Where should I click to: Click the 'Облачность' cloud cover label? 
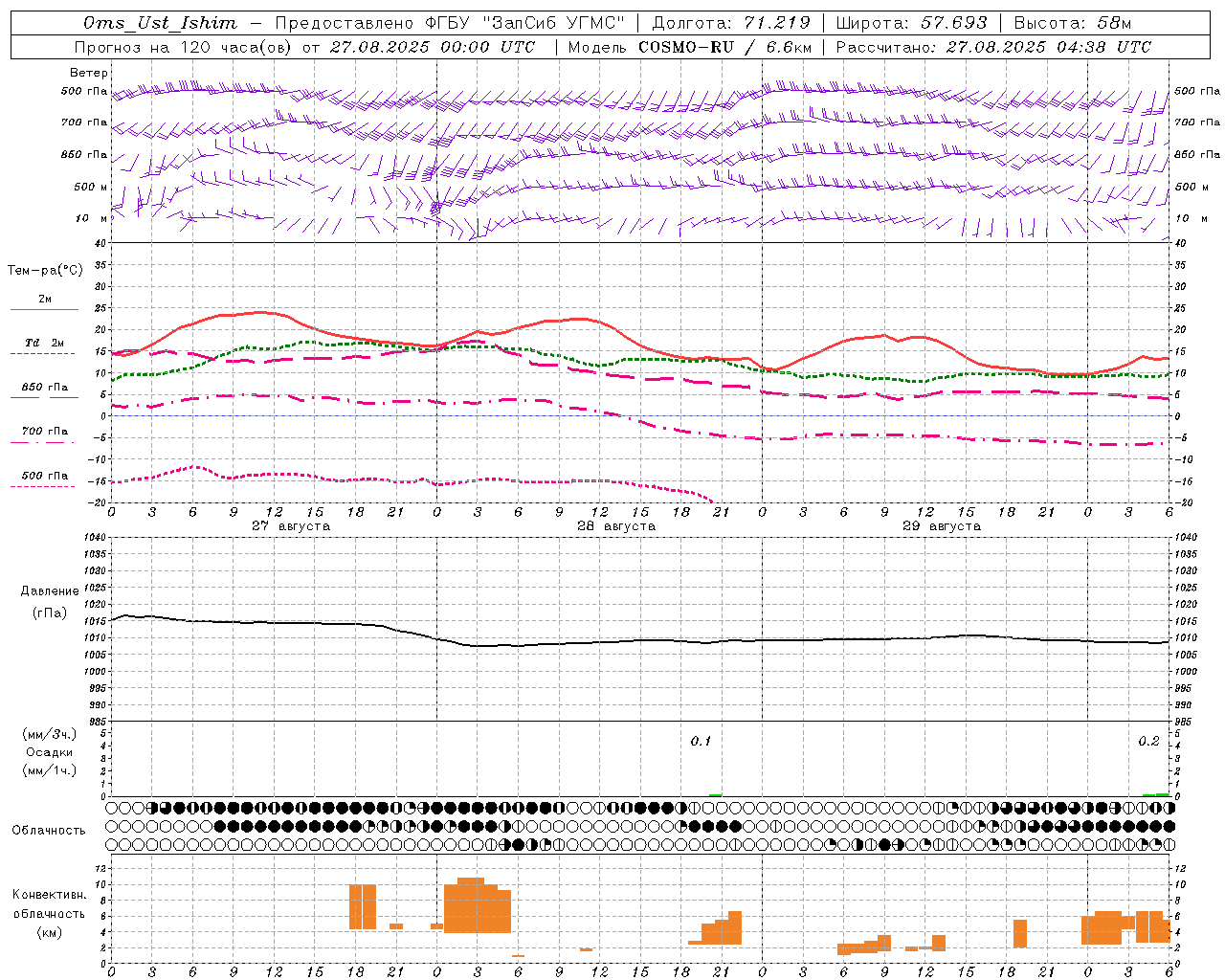click(x=49, y=830)
